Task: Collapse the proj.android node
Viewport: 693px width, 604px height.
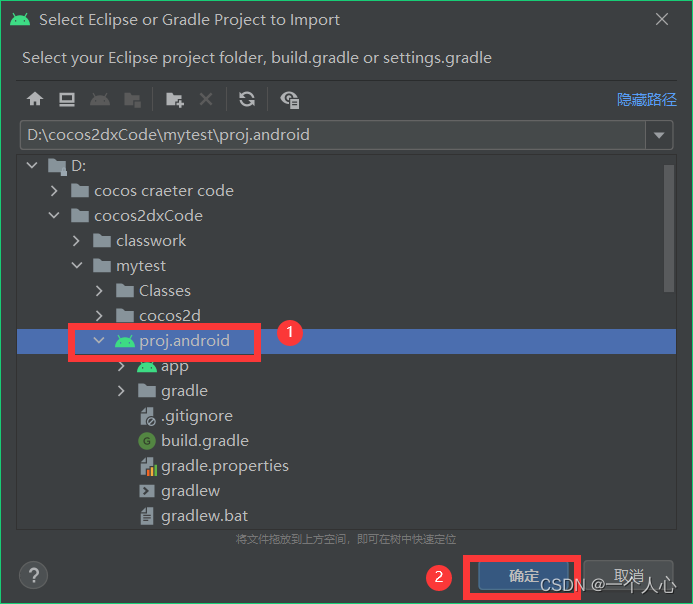Action: click(x=99, y=341)
